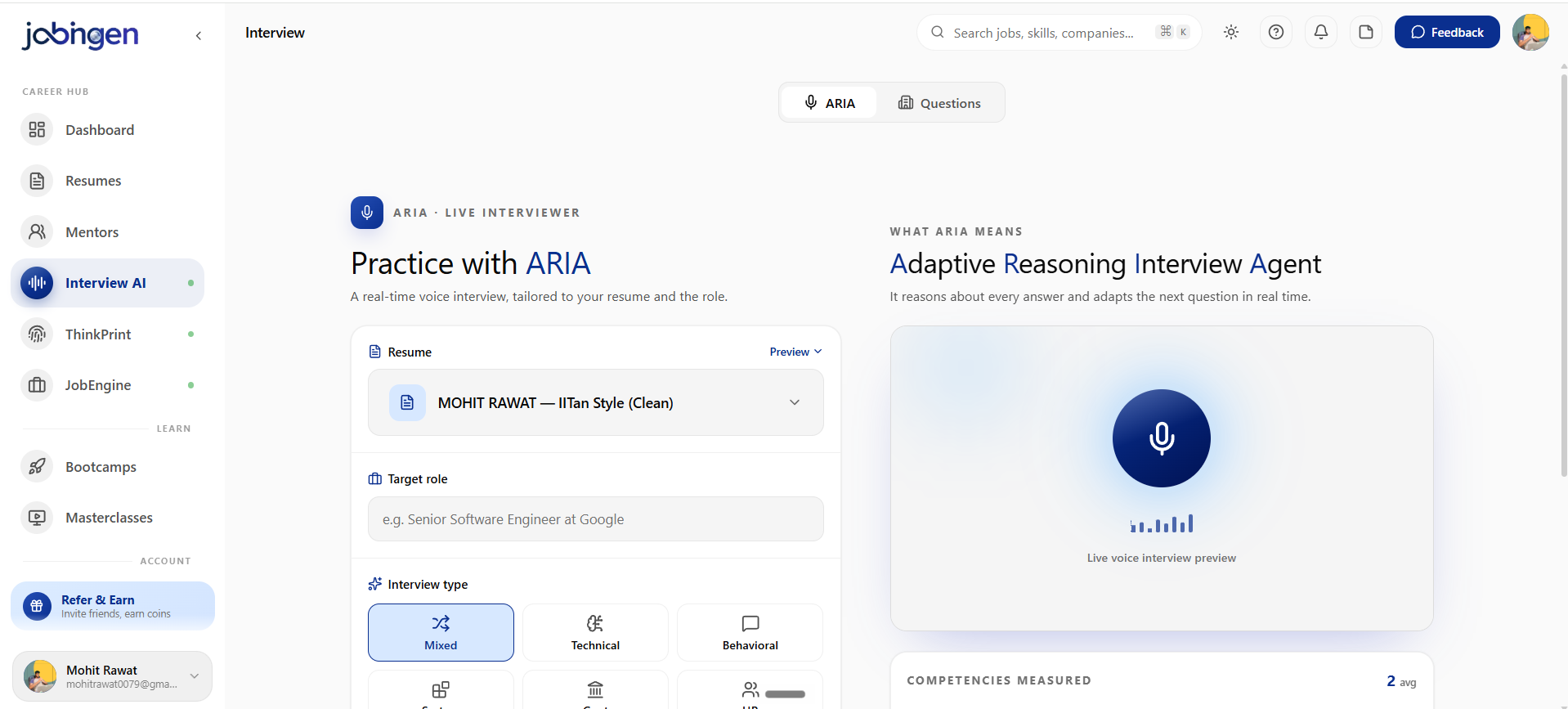
Task: Start the large microphone voice preview
Action: click(x=1161, y=438)
